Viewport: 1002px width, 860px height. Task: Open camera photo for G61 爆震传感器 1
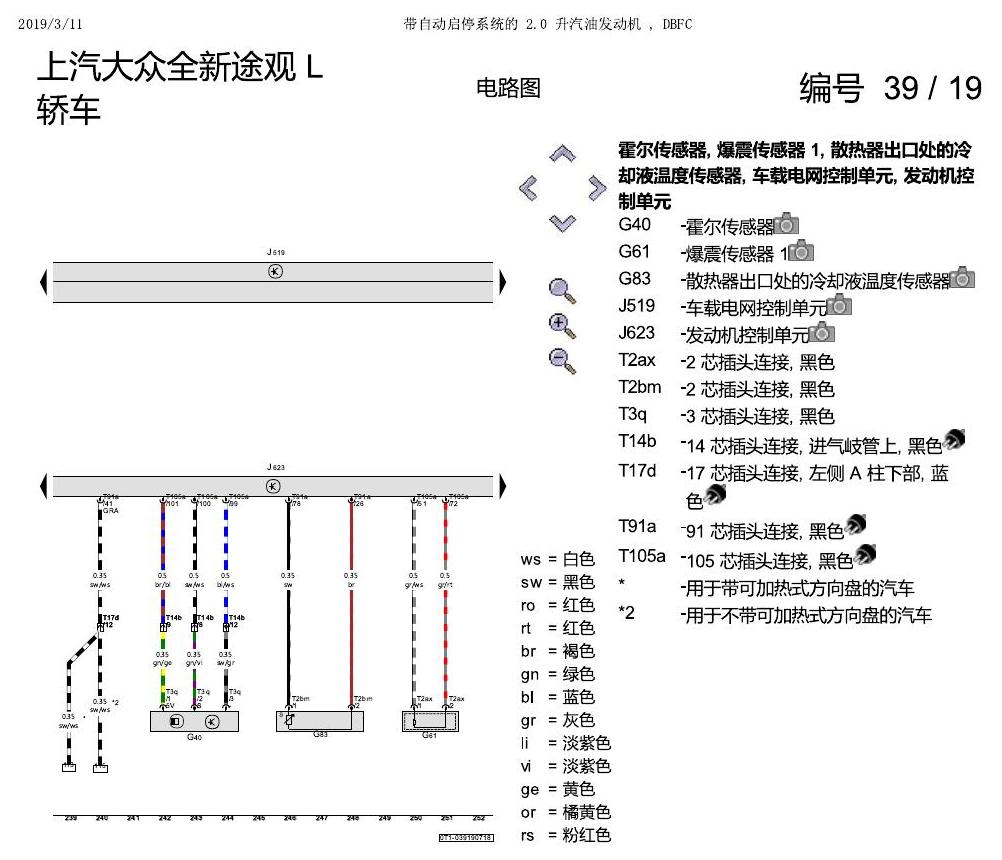pos(801,251)
